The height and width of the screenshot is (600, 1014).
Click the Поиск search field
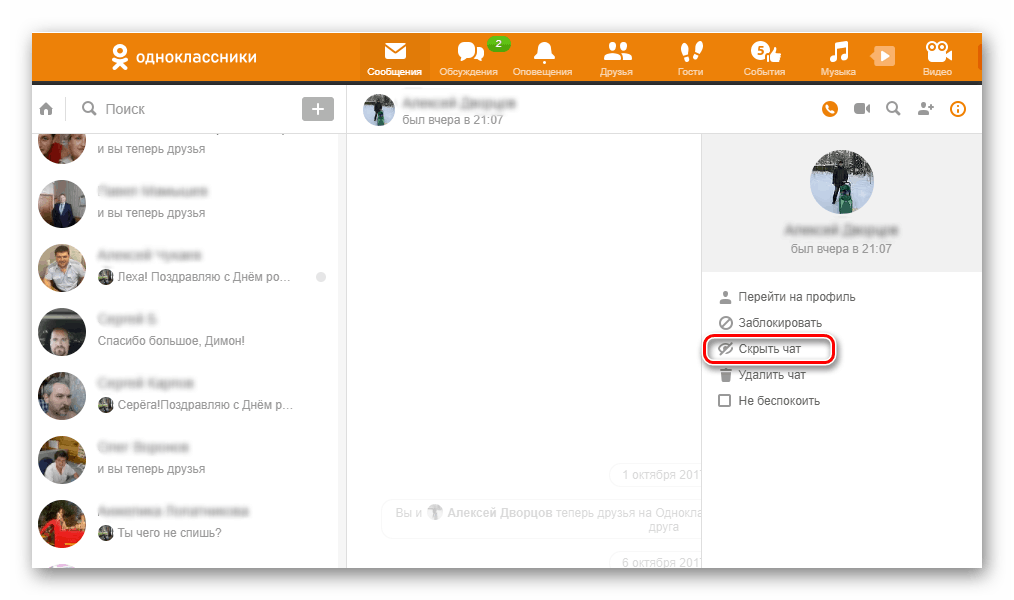[x=188, y=109]
